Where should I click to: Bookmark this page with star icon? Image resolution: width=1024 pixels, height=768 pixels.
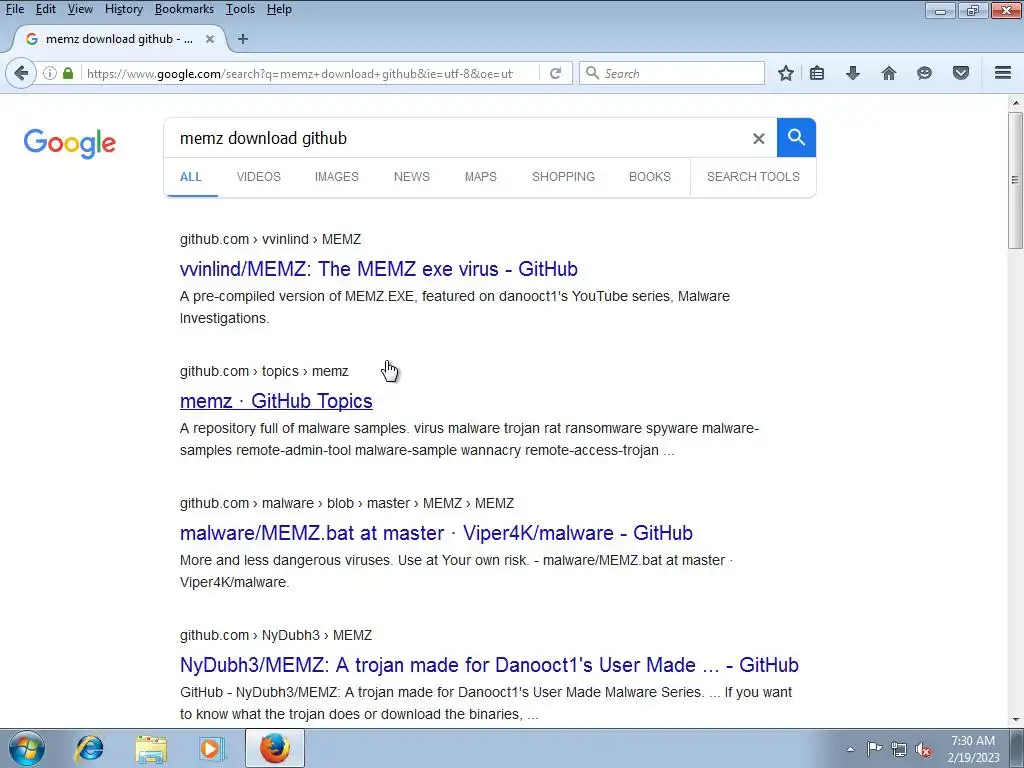786,73
